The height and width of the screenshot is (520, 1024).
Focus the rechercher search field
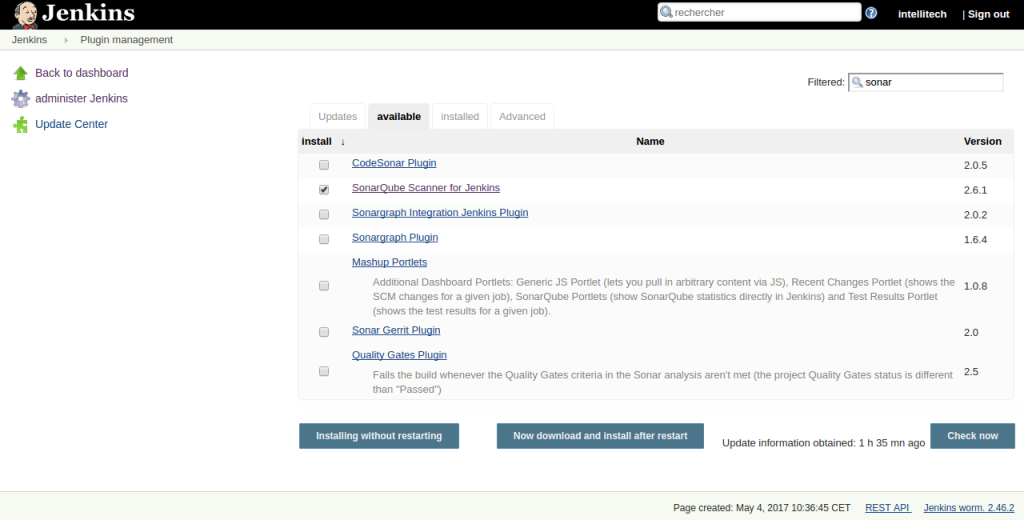pos(759,12)
